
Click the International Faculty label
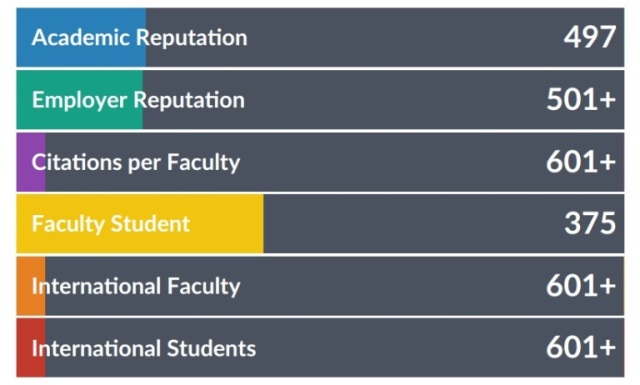(136, 286)
